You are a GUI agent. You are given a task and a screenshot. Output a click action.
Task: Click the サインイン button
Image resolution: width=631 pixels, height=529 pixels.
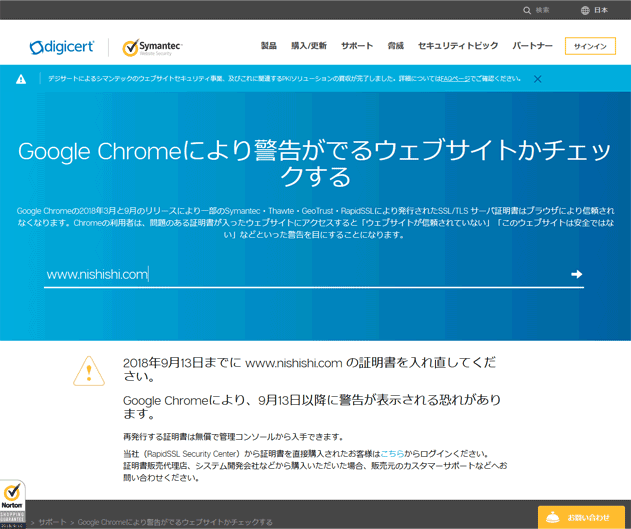[x=590, y=46]
